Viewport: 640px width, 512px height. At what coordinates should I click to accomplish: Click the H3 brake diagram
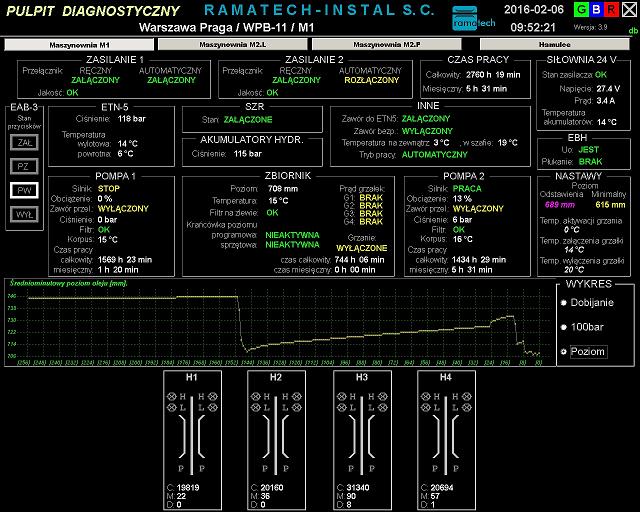(x=362, y=440)
